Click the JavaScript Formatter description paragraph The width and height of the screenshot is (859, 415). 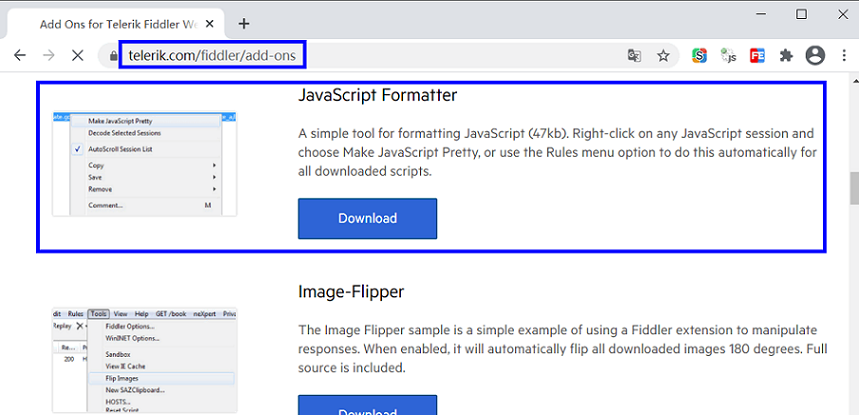pos(558,152)
